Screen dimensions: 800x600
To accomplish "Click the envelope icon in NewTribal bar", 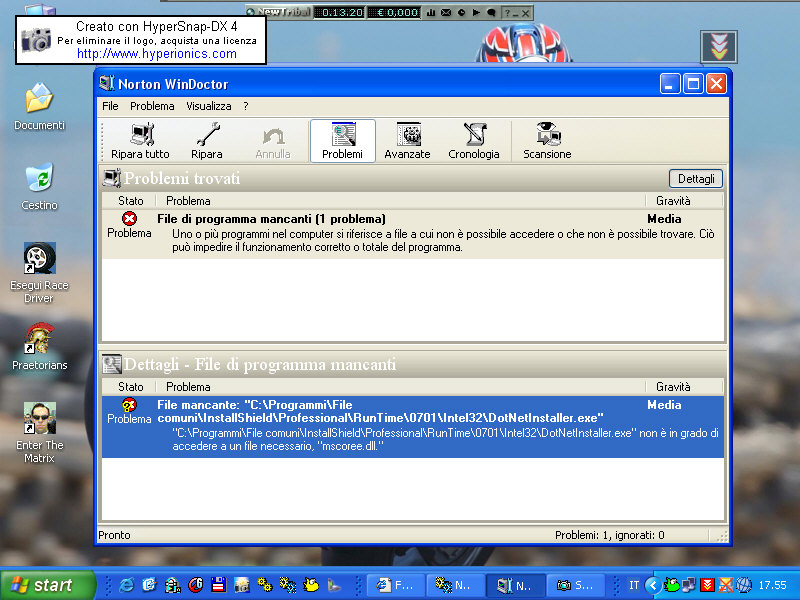I will tap(446, 12).
